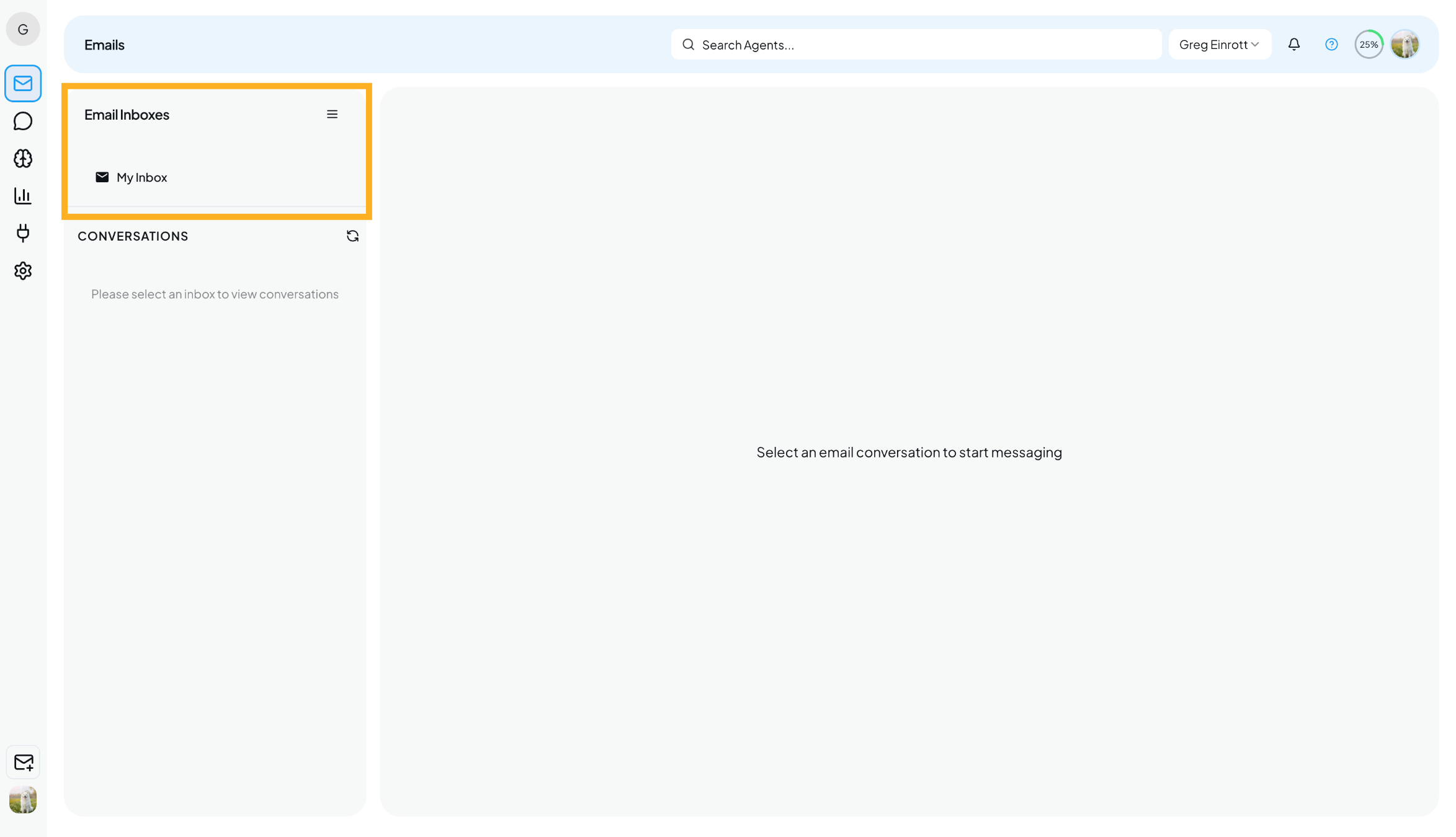1456x837 pixels.
Task: Expand the Greg Einrott dropdown
Action: coord(1219,44)
